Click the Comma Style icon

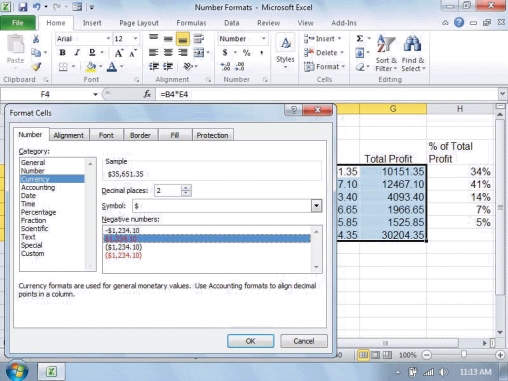262,52
